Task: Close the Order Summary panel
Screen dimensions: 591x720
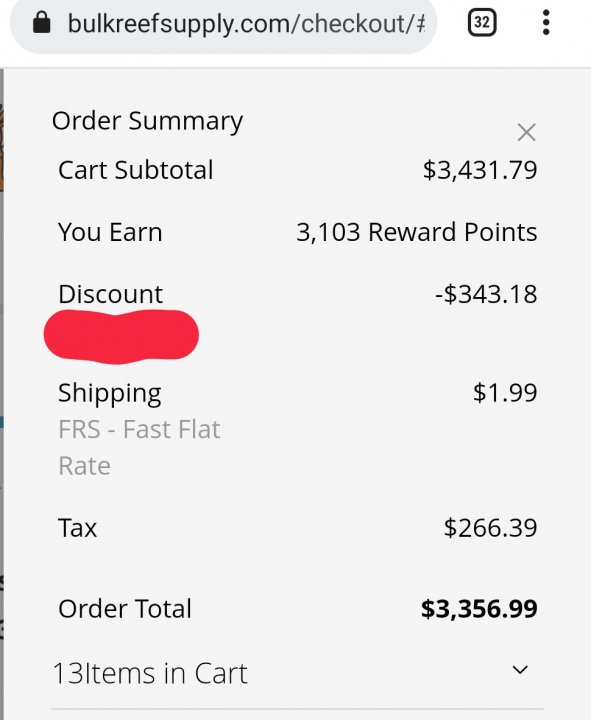Action: click(526, 132)
